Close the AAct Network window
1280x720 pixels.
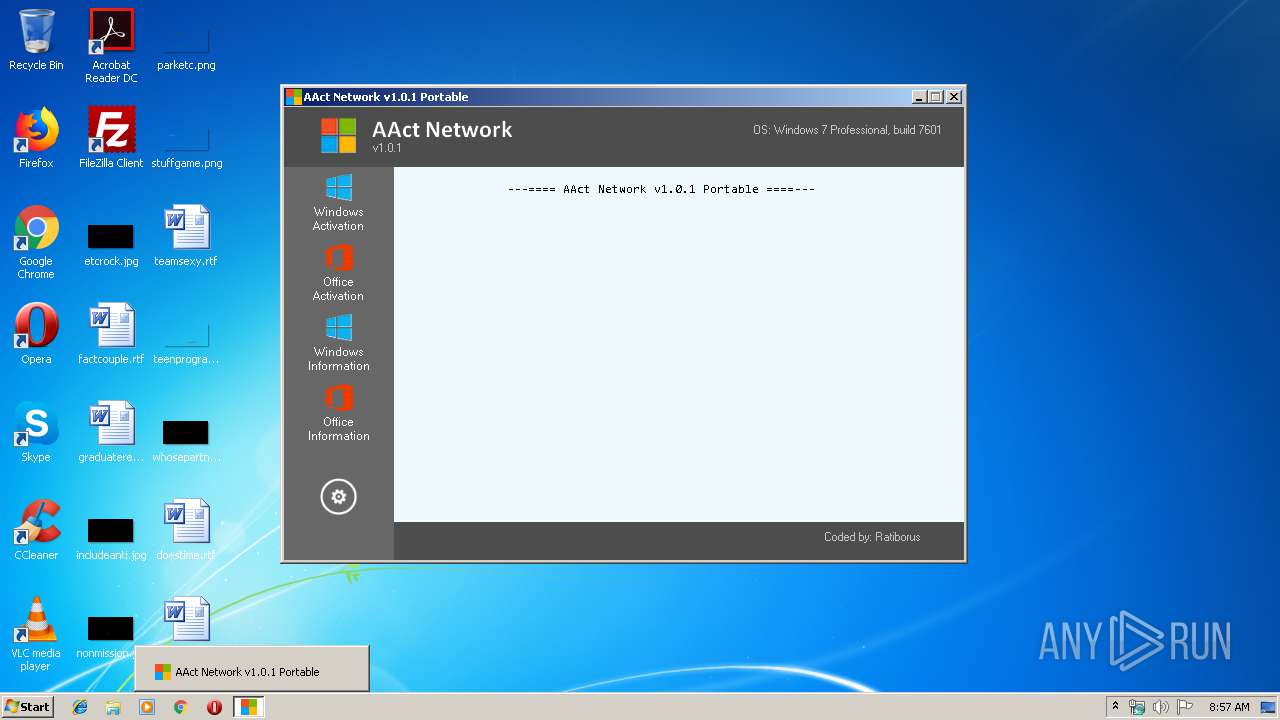point(954,97)
